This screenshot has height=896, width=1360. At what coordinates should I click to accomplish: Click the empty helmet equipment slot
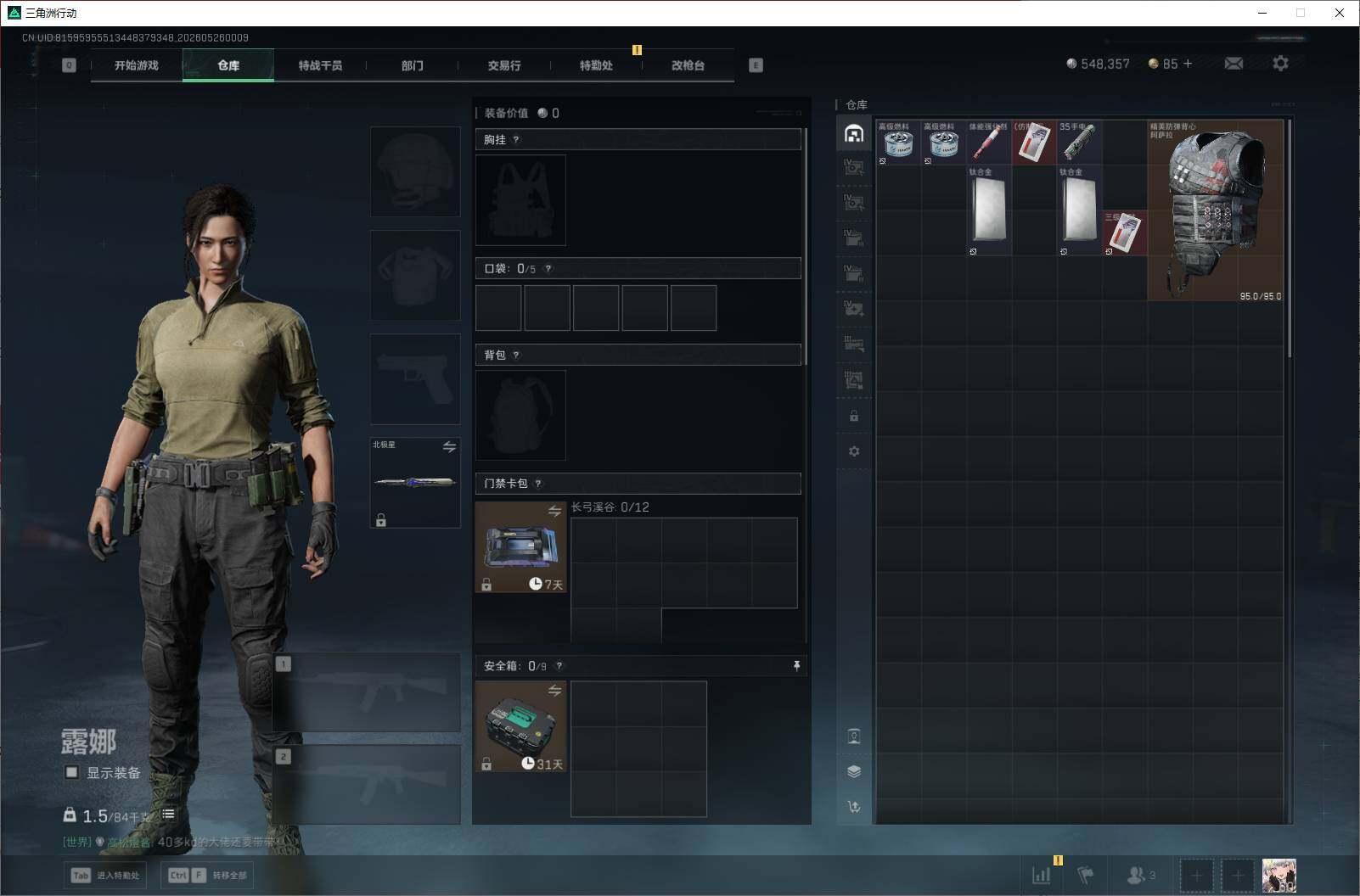[415, 171]
